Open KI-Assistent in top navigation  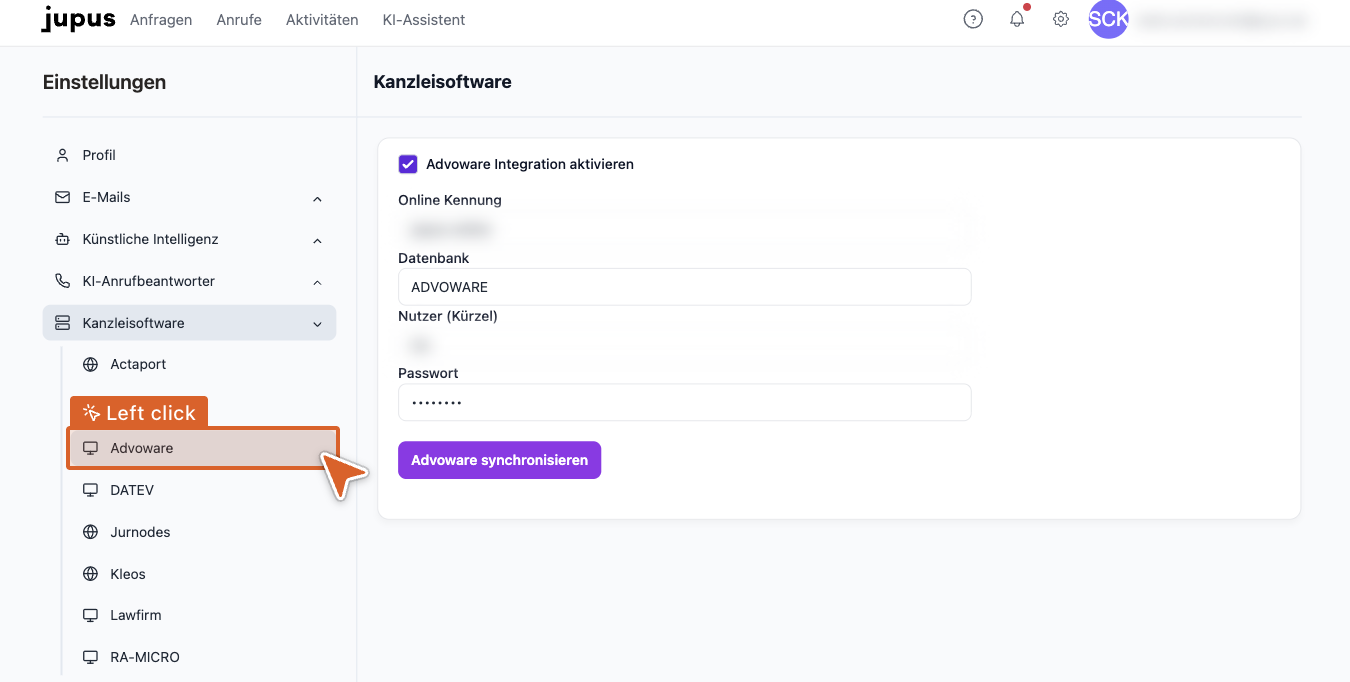(424, 20)
